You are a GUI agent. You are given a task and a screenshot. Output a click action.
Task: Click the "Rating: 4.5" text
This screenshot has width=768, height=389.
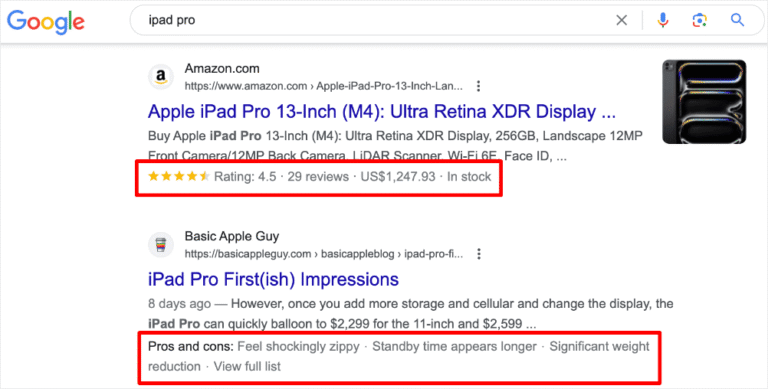click(245, 176)
